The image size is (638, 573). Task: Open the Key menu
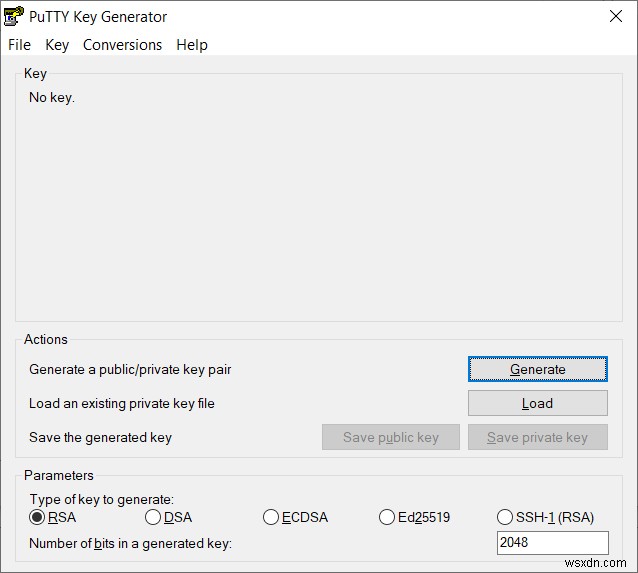pos(57,45)
